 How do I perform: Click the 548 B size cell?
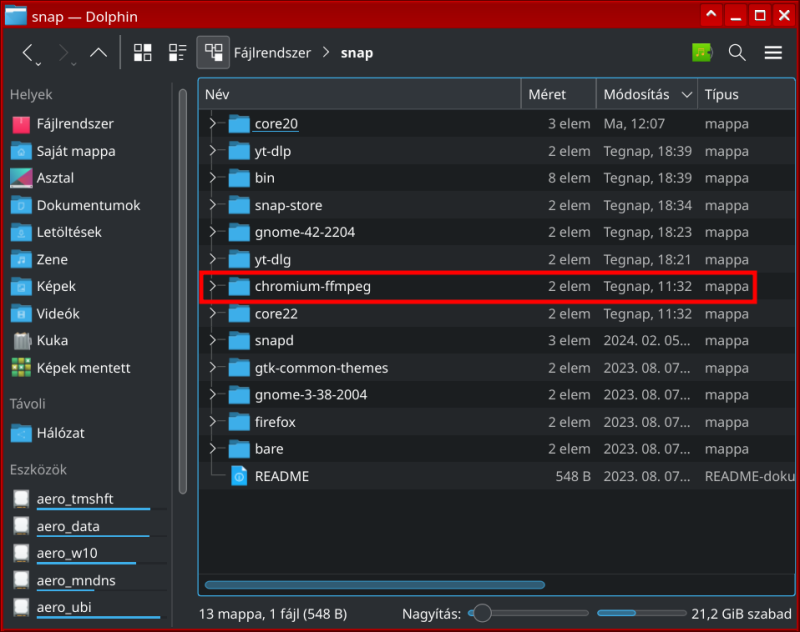(x=573, y=476)
